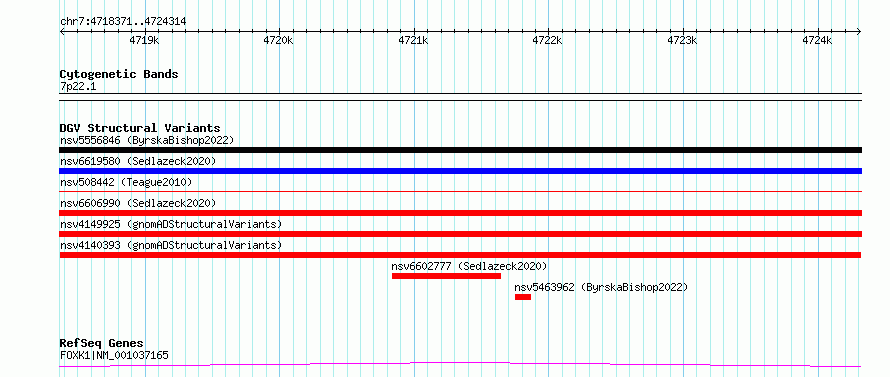Click the black nsv5556846 variant bar
This screenshot has height=377, width=890.
(460, 150)
